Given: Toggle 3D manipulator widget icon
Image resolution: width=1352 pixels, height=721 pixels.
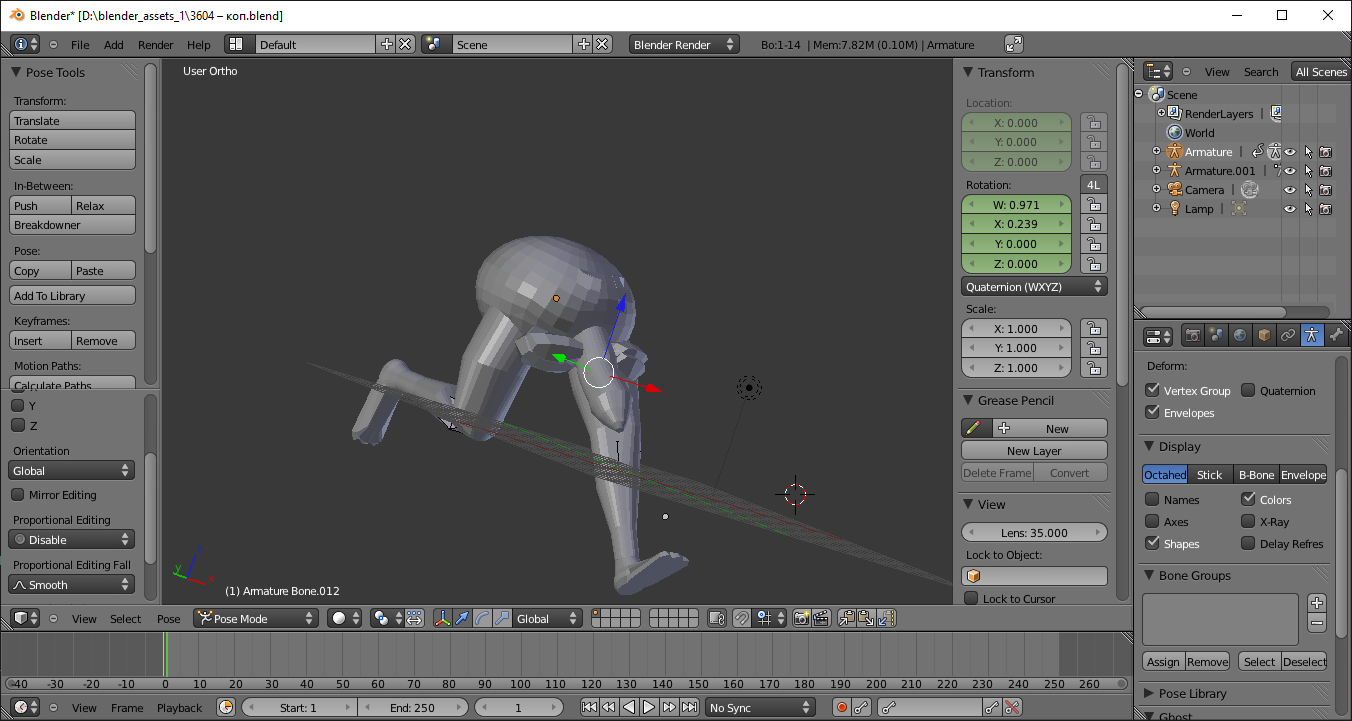Looking at the screenshot, I should coord(442,619).
